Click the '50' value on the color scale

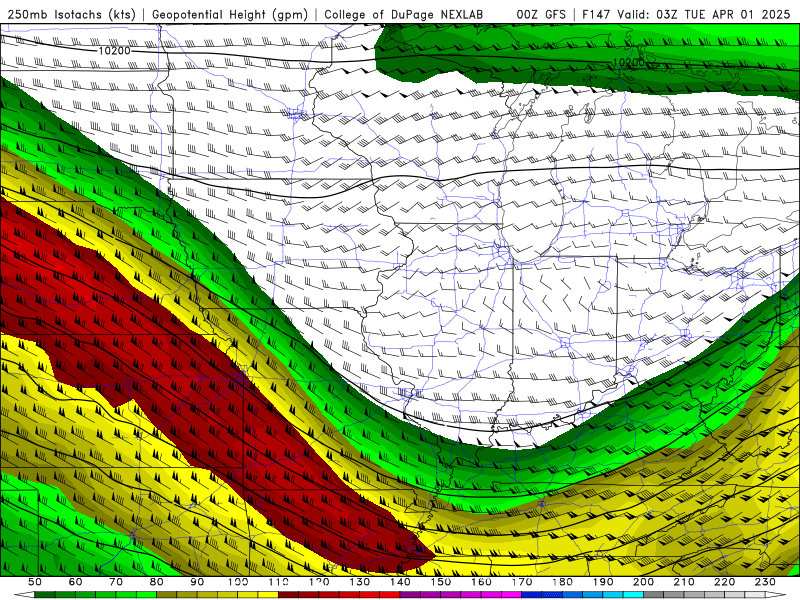click(x=35, y=582)
